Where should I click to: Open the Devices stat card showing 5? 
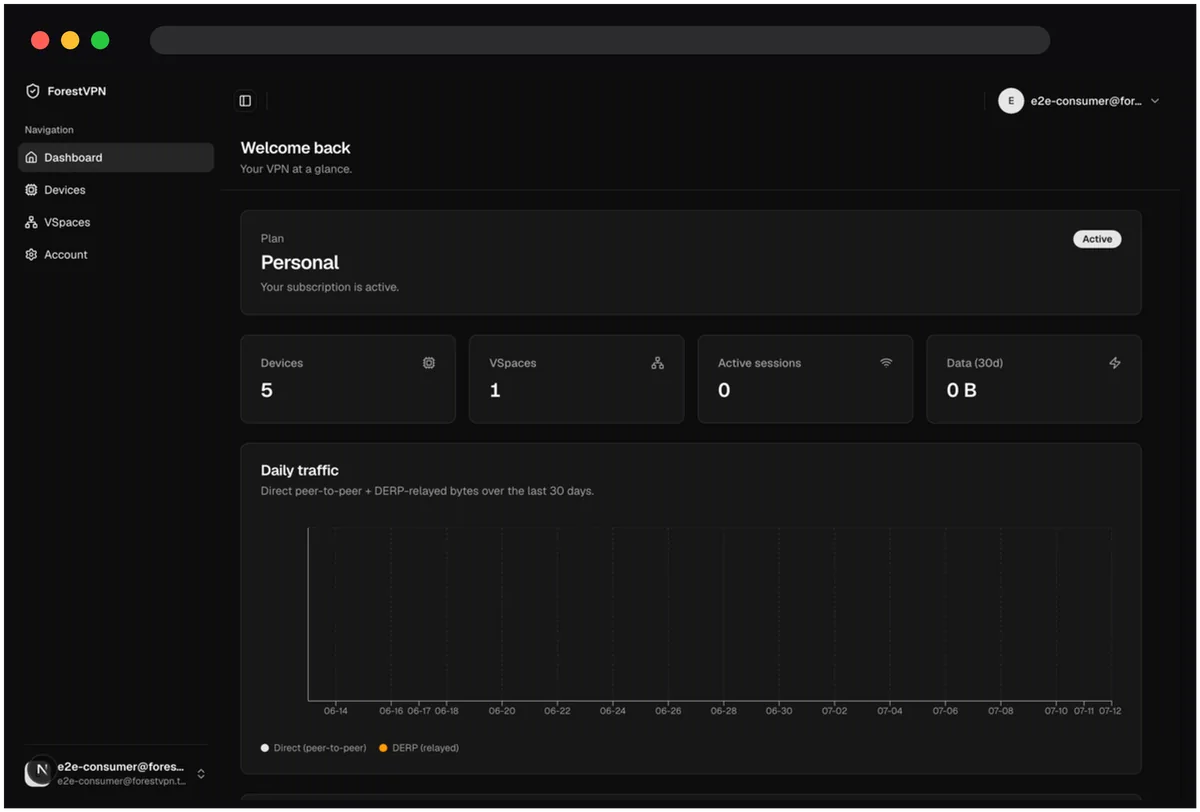click(348, 379)
